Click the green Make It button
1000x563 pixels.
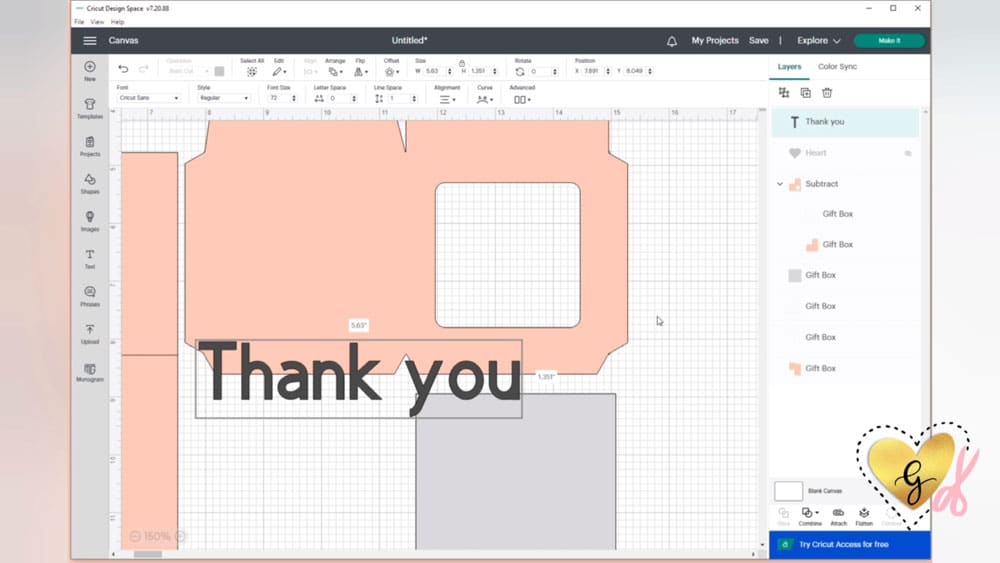[888, 41]
